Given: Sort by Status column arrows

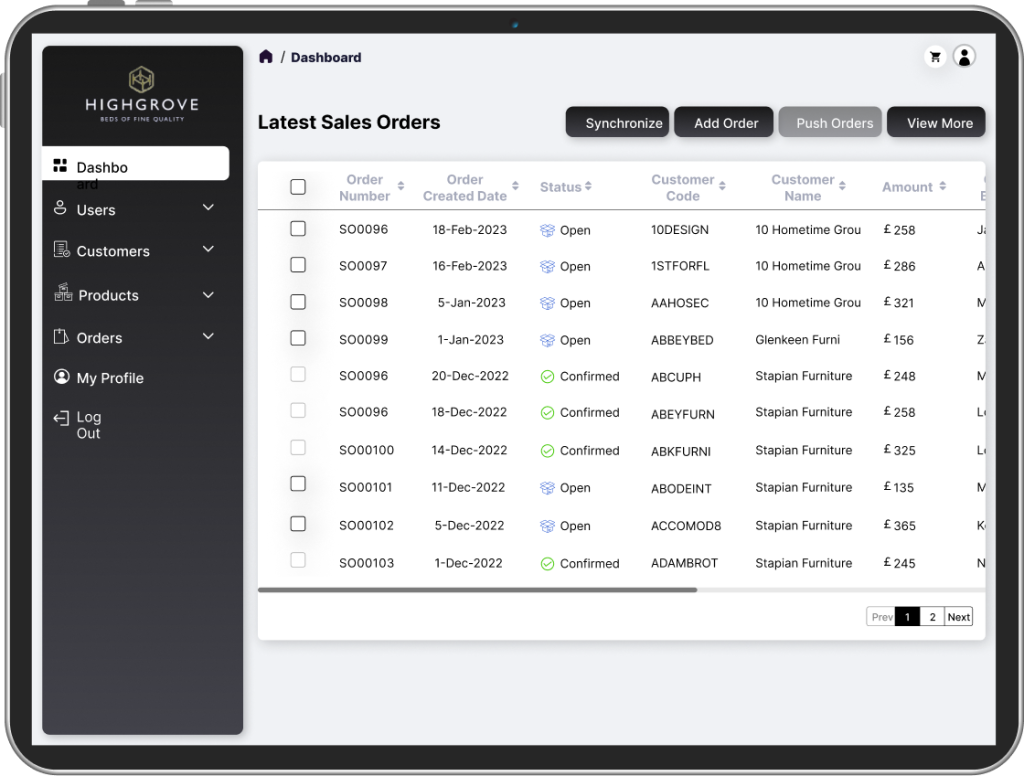Looking at the screenshot, I should coord(588,186).
